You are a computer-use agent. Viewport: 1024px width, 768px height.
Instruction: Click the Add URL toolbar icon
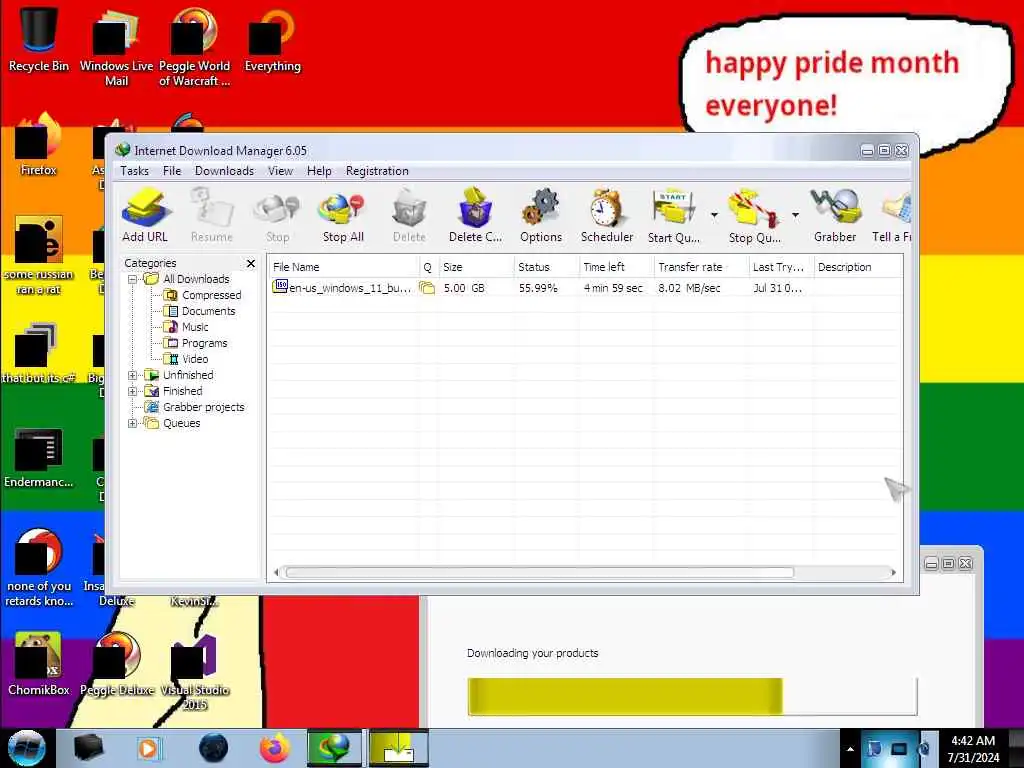click(x=145, y=216)
